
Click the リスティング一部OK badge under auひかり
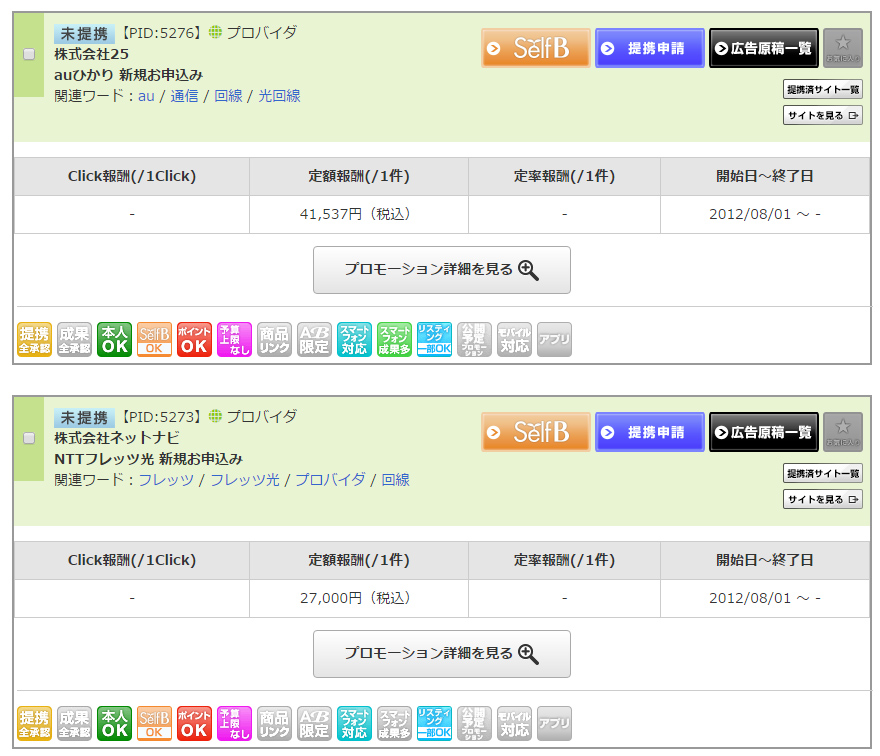click(434, 340)
